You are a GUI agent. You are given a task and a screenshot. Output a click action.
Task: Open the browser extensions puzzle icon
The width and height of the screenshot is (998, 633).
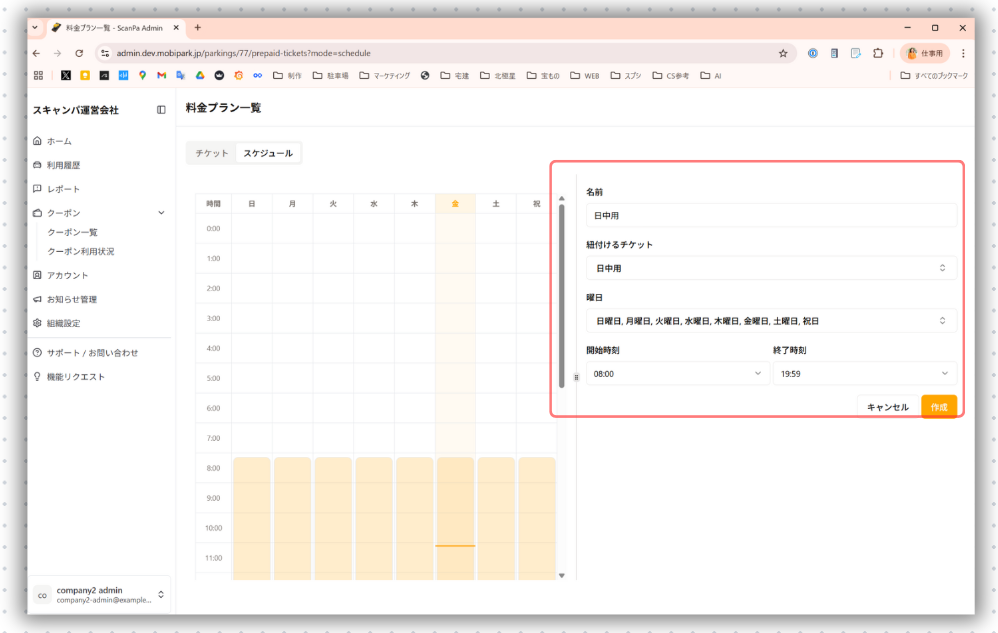tap(878, 53)
